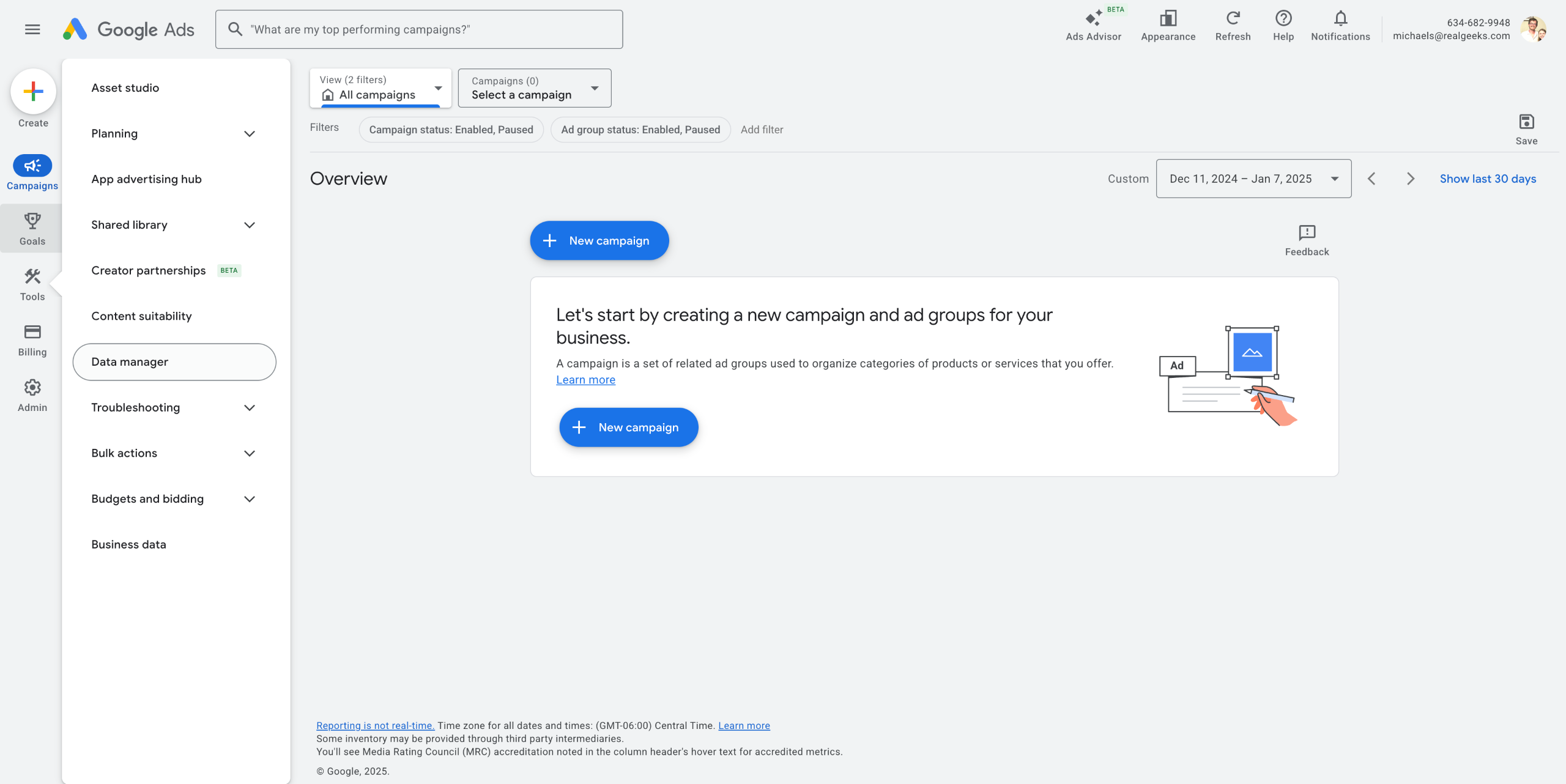Image resolution: width=1566 pixels, height=784 pixels.
Task: Click the Create plus button
Action: (33, 92)
